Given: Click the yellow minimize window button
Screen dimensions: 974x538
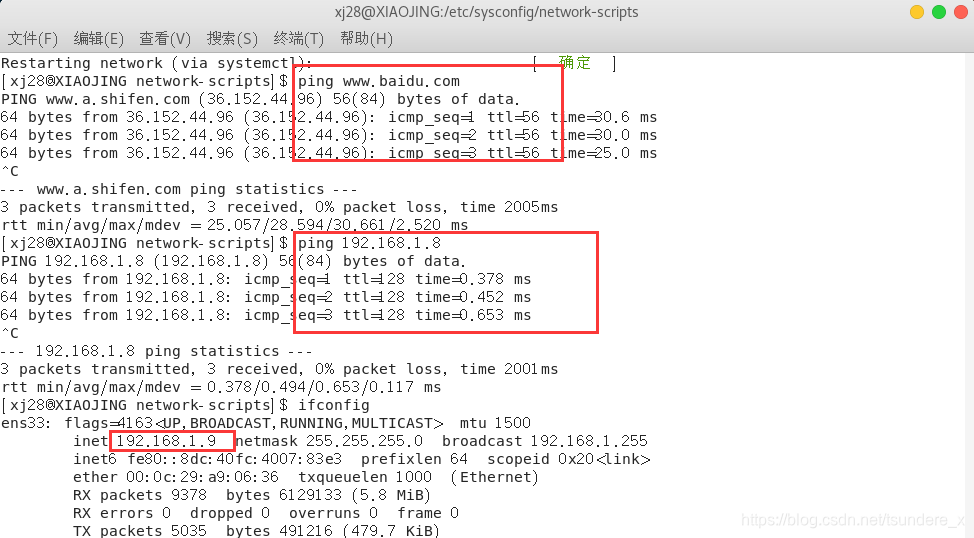Looking at the screenshot, I should pyautogui.click(x=917, y=12).
